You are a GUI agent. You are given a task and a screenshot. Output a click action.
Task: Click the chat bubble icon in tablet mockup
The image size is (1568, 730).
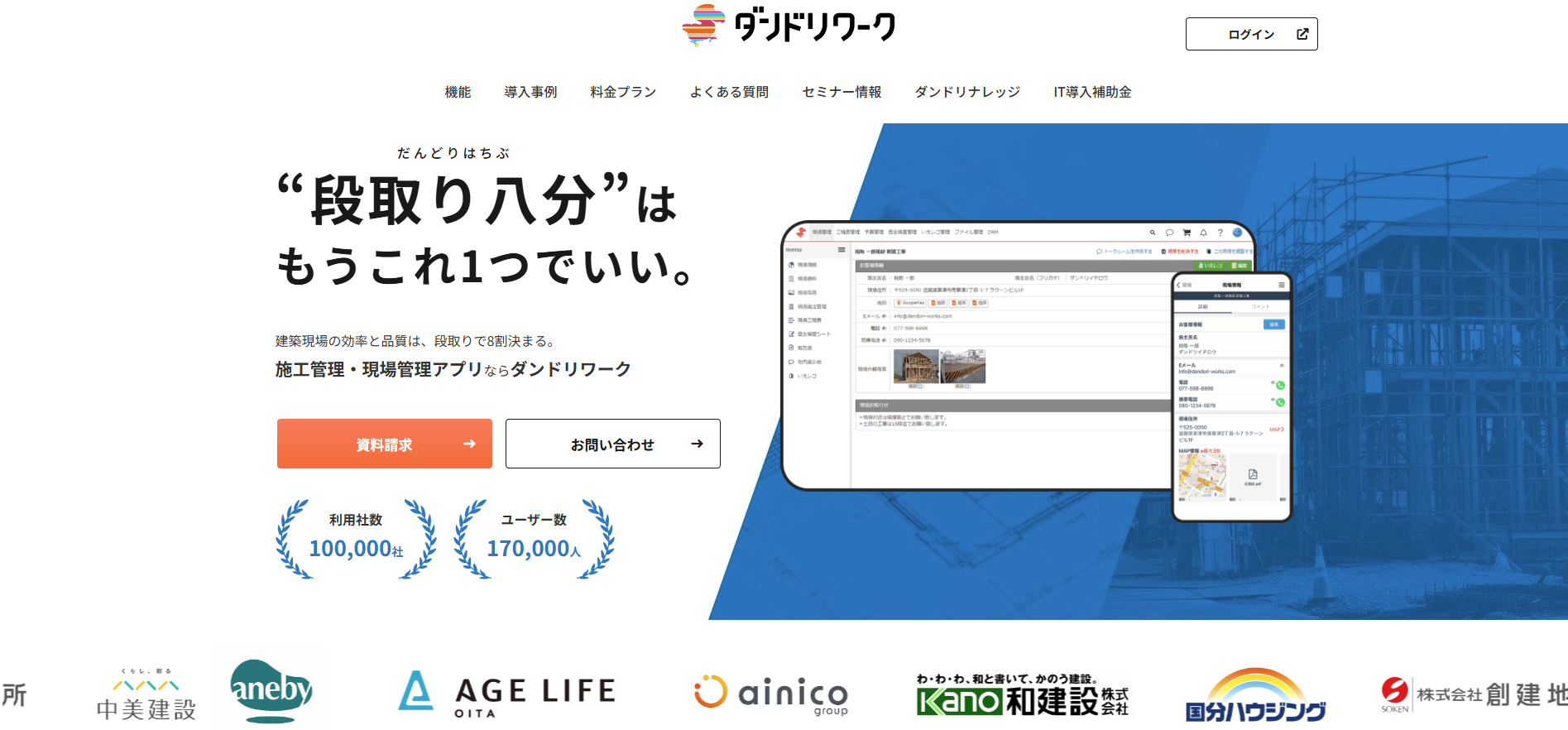[x=1169, y=233]
